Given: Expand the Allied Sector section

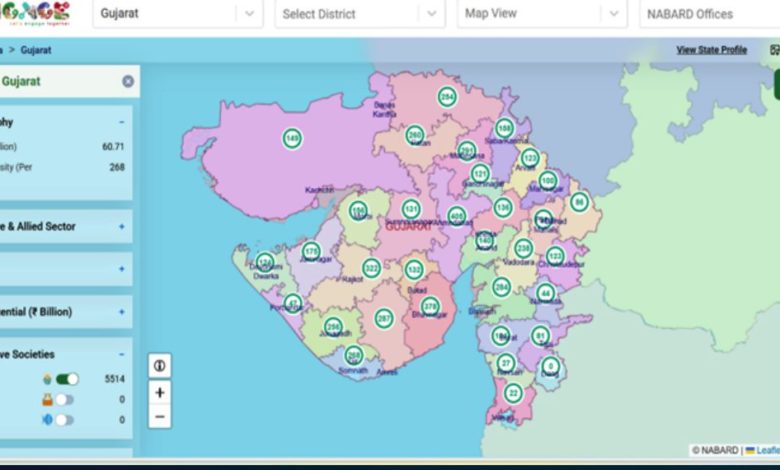Looking at the screenshot, I should pyautogui.click(x=121, y=227).
